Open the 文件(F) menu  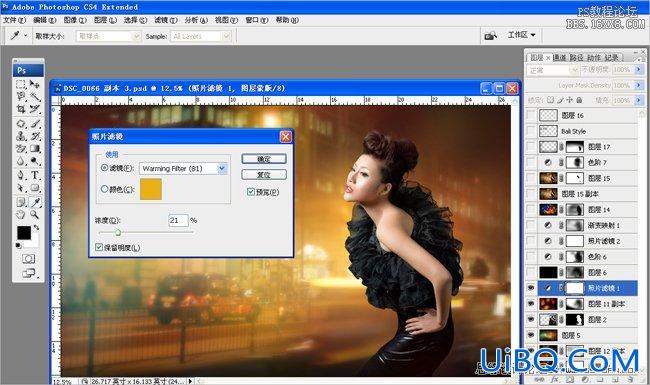click(x=15, y=20)
